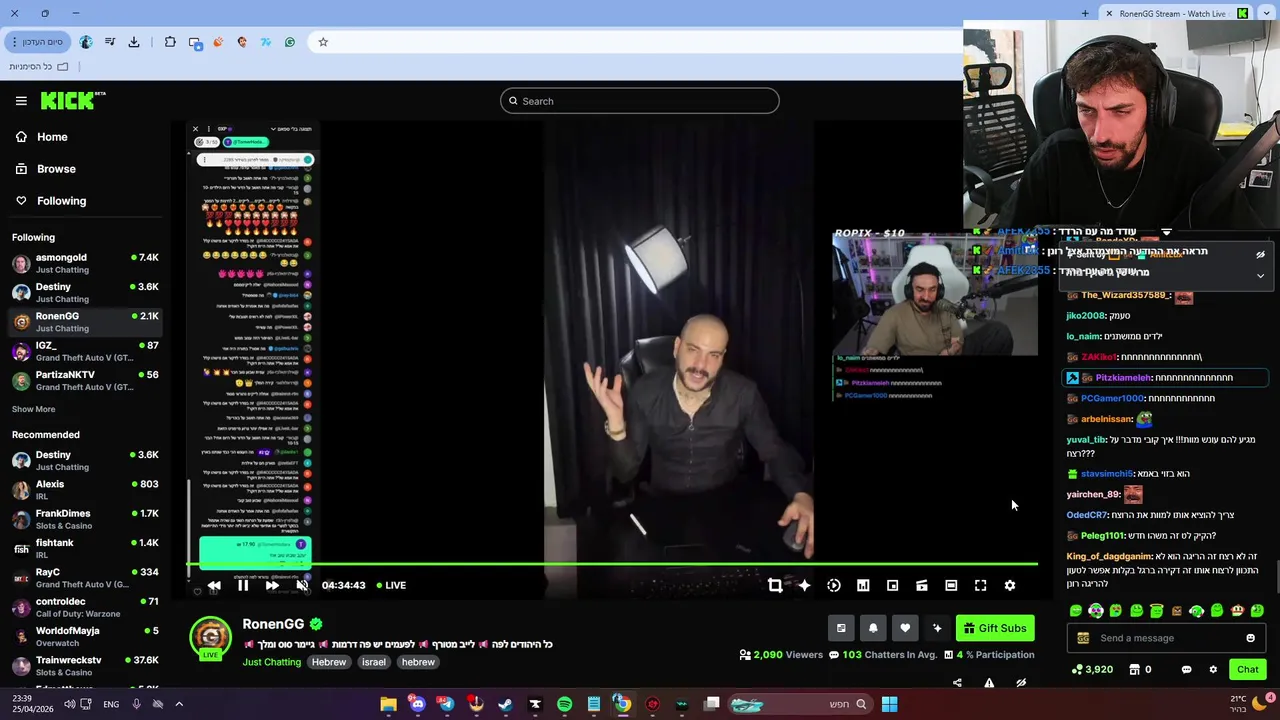This screenshot has width=1280, height=720.
Task: Toggle theater mode in player
Action: click(x=951, y=586)
